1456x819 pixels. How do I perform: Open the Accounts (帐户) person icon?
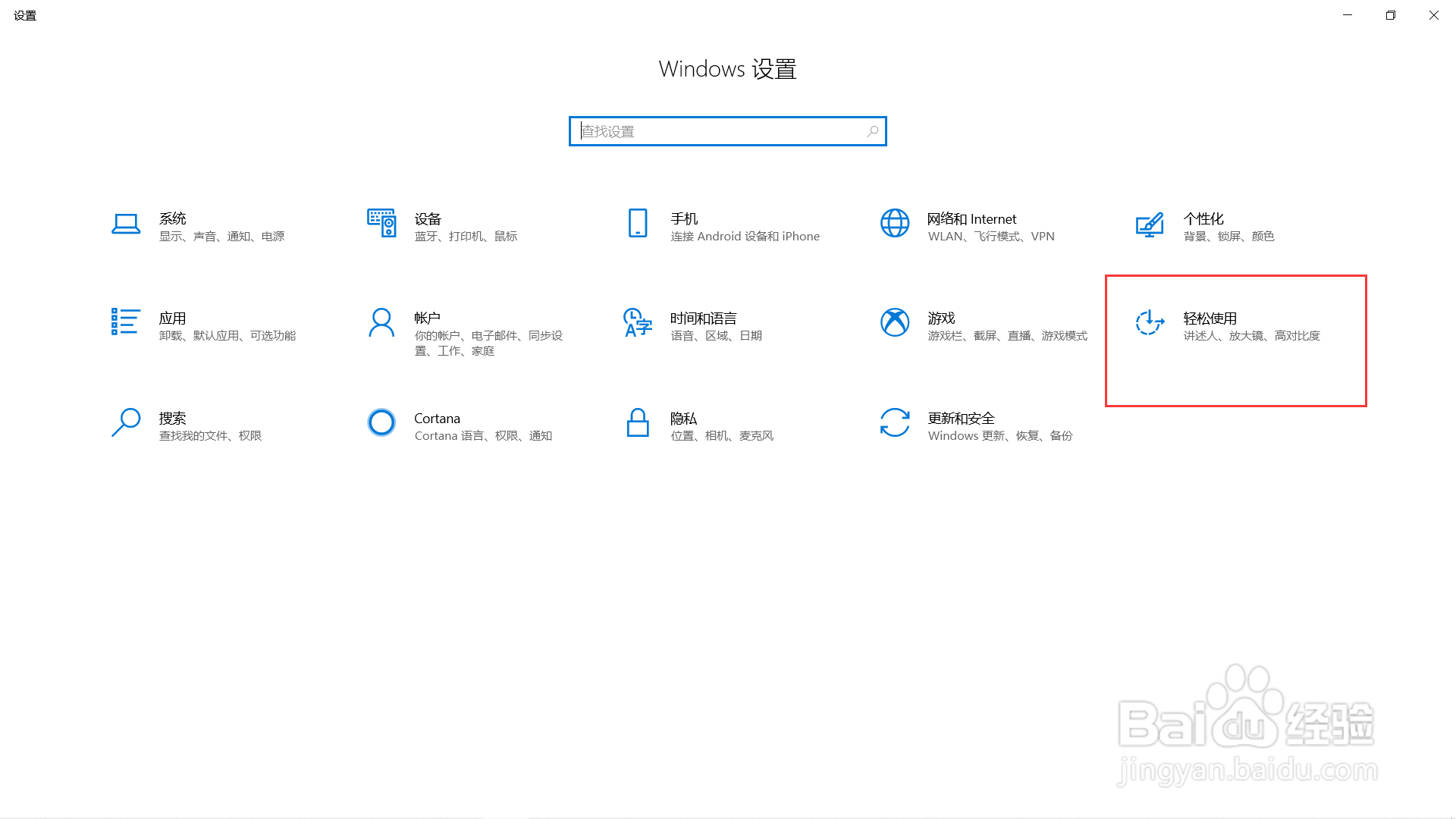(381, 322)
